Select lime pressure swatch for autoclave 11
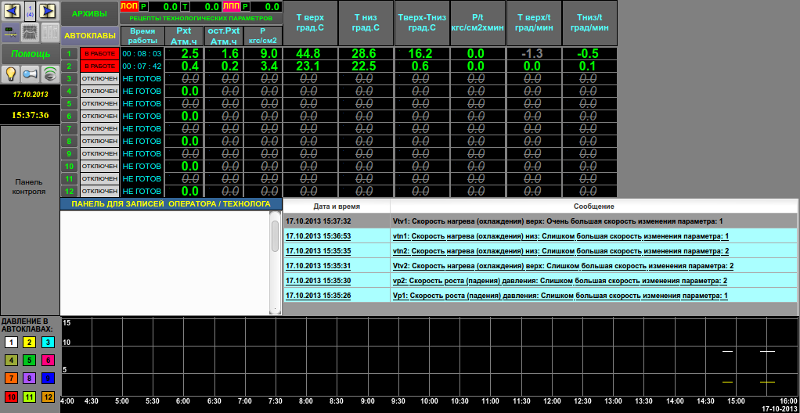800x413 pixels. point(30,397)
